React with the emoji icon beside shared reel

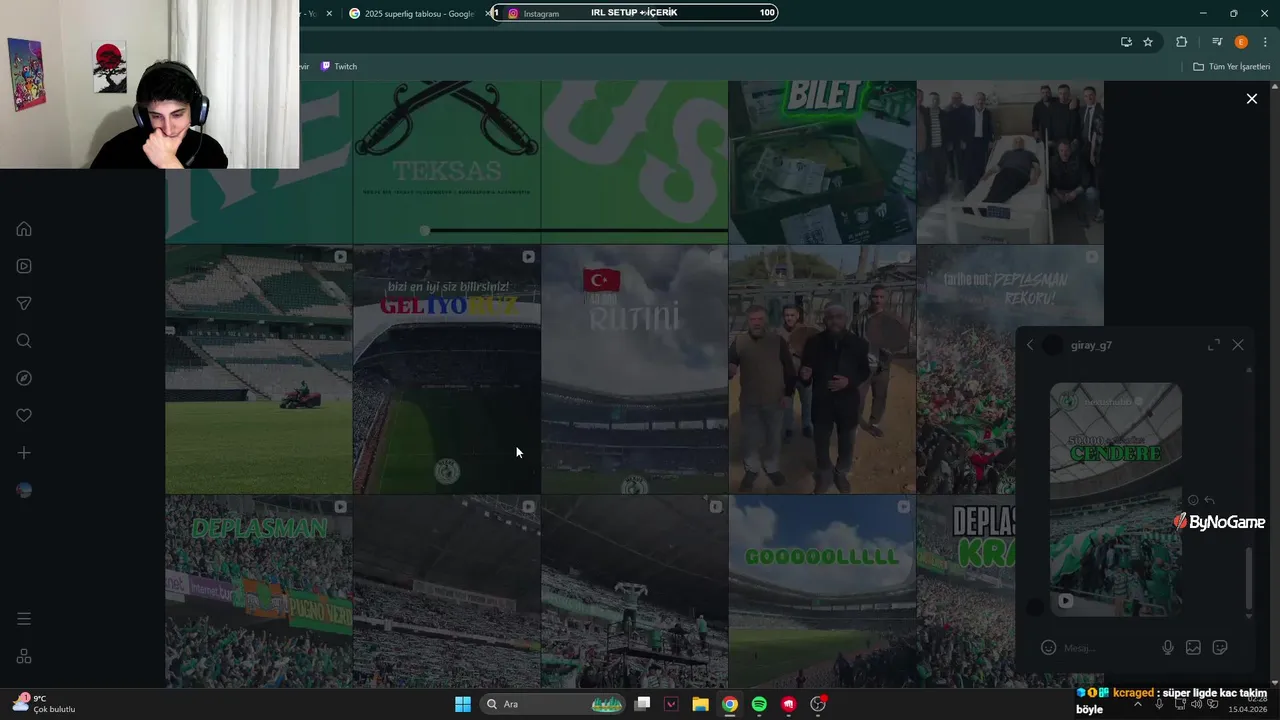(1193, 500)
